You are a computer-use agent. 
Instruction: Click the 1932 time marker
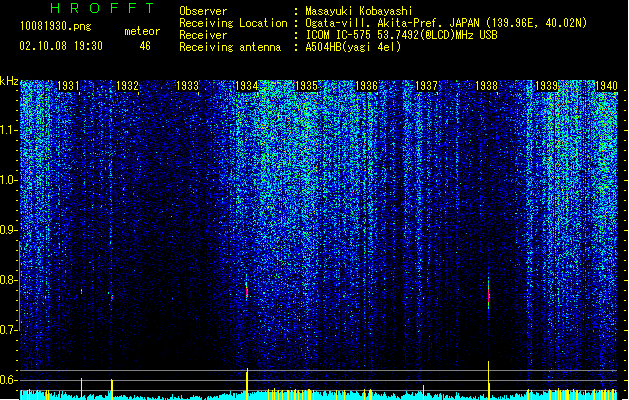127,85
